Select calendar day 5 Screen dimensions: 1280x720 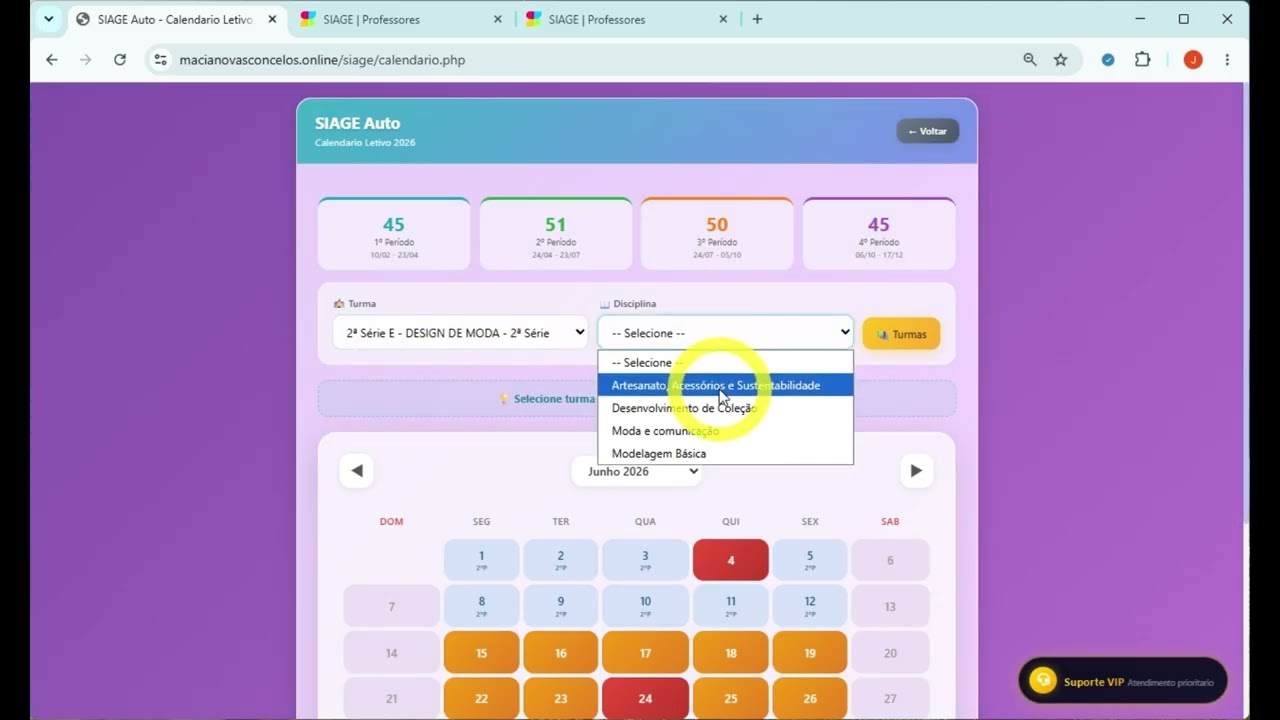(810, 560)
